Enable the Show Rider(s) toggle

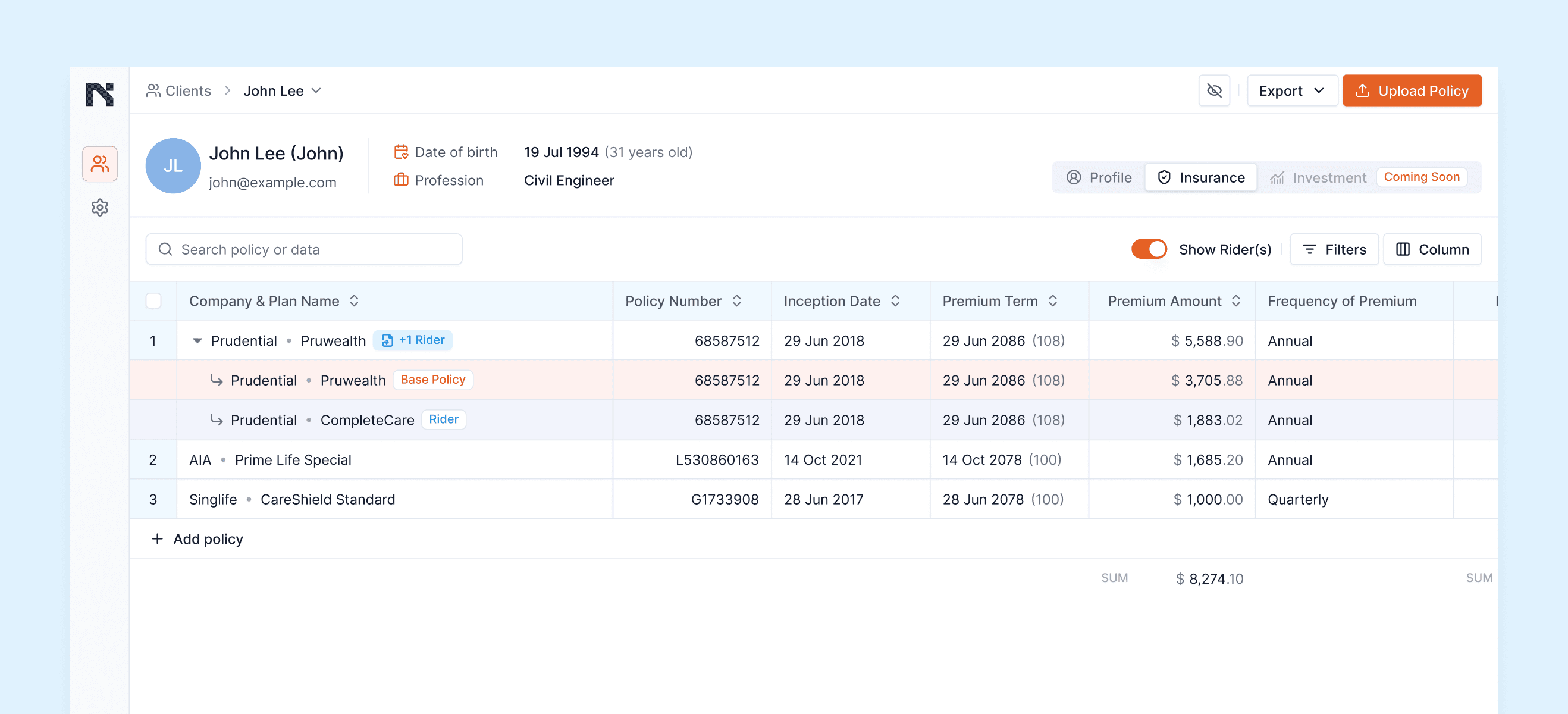pyautogui.click(x=1149, y=249)
